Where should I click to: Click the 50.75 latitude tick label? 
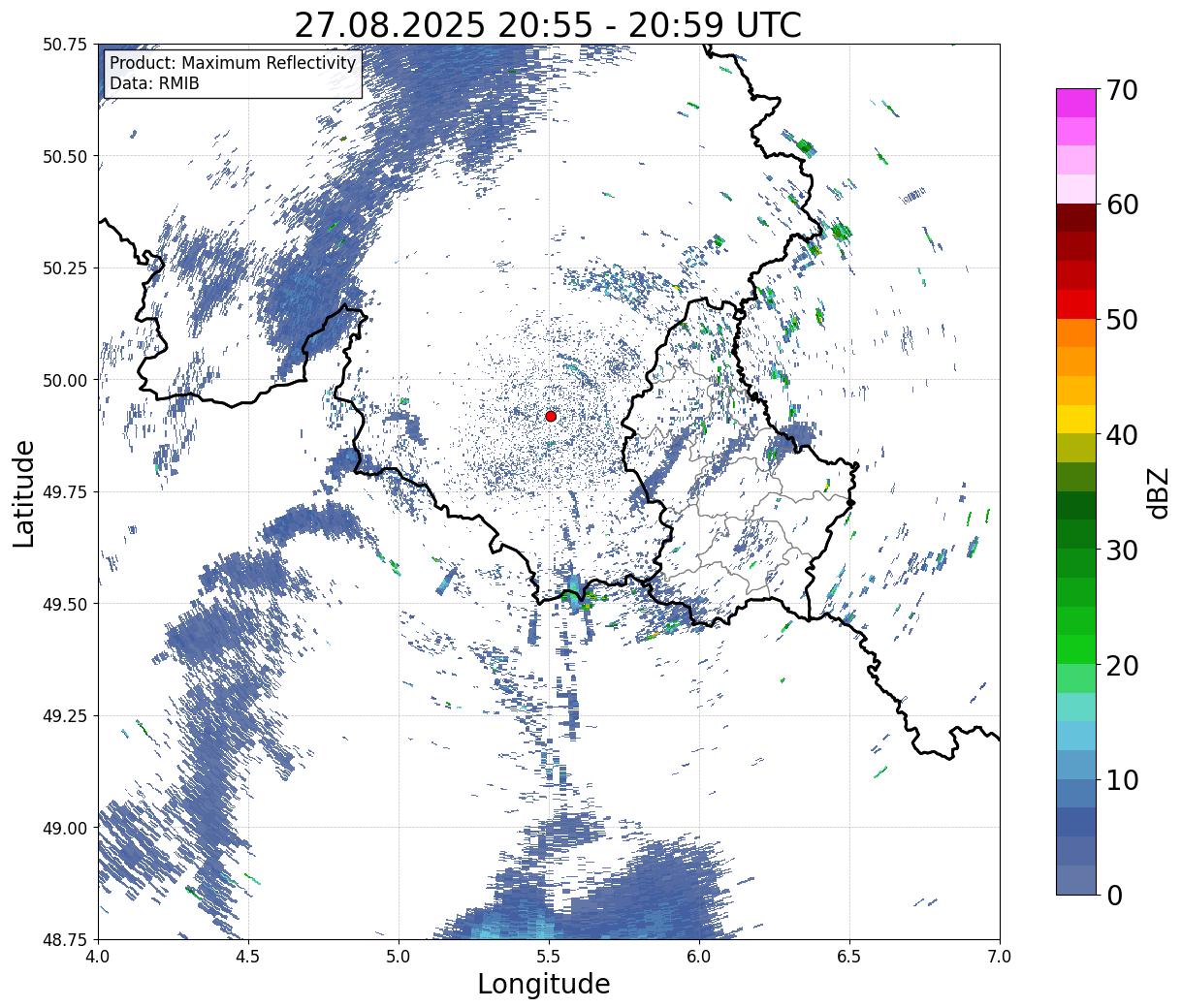point(66,45)
